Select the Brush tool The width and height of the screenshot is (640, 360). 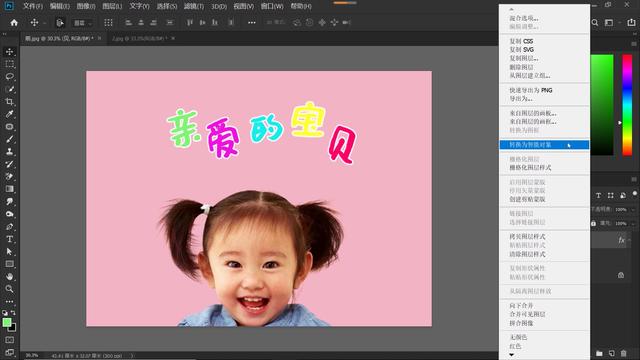9,139
